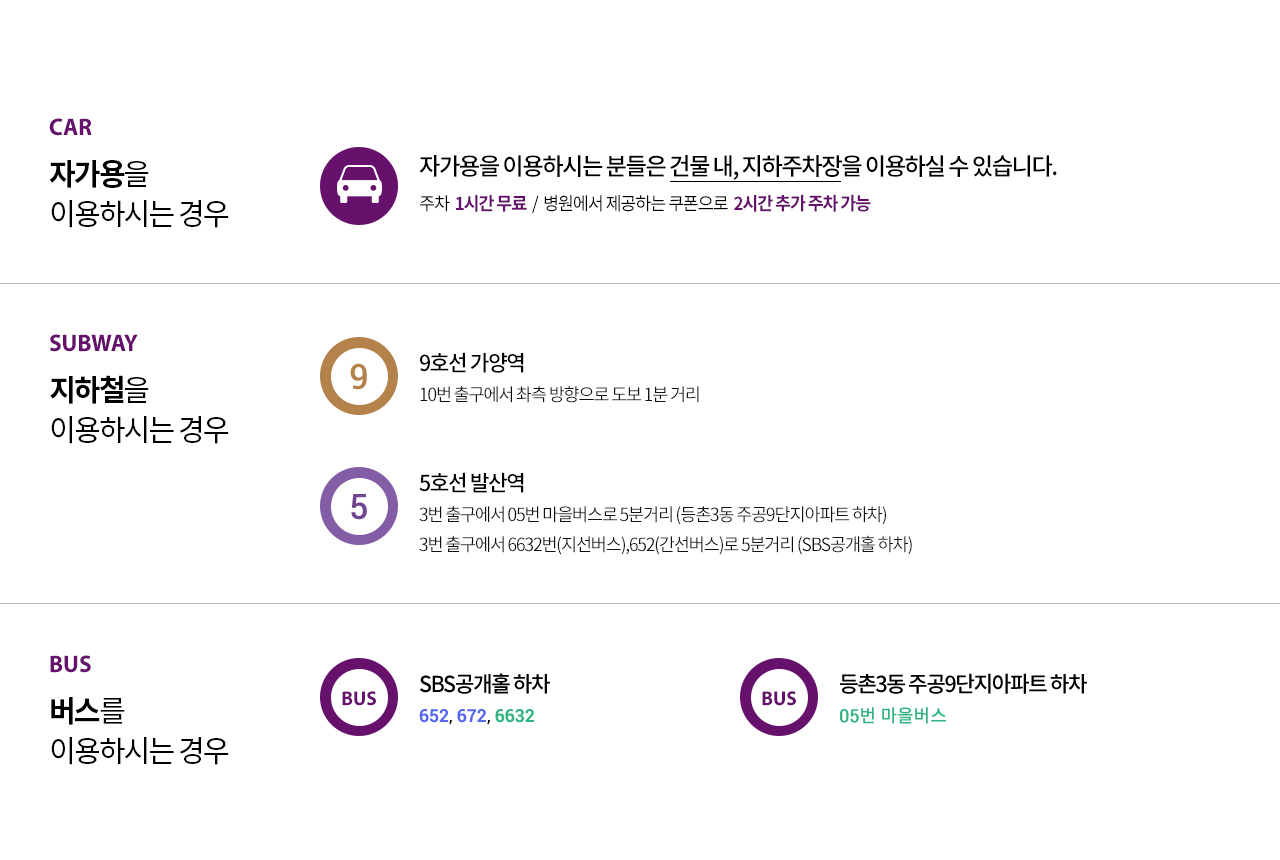Click the SBS공개홀 하차 stop title
The height and width of the screenshot is (860, 1280).
(x=485, y=684)
